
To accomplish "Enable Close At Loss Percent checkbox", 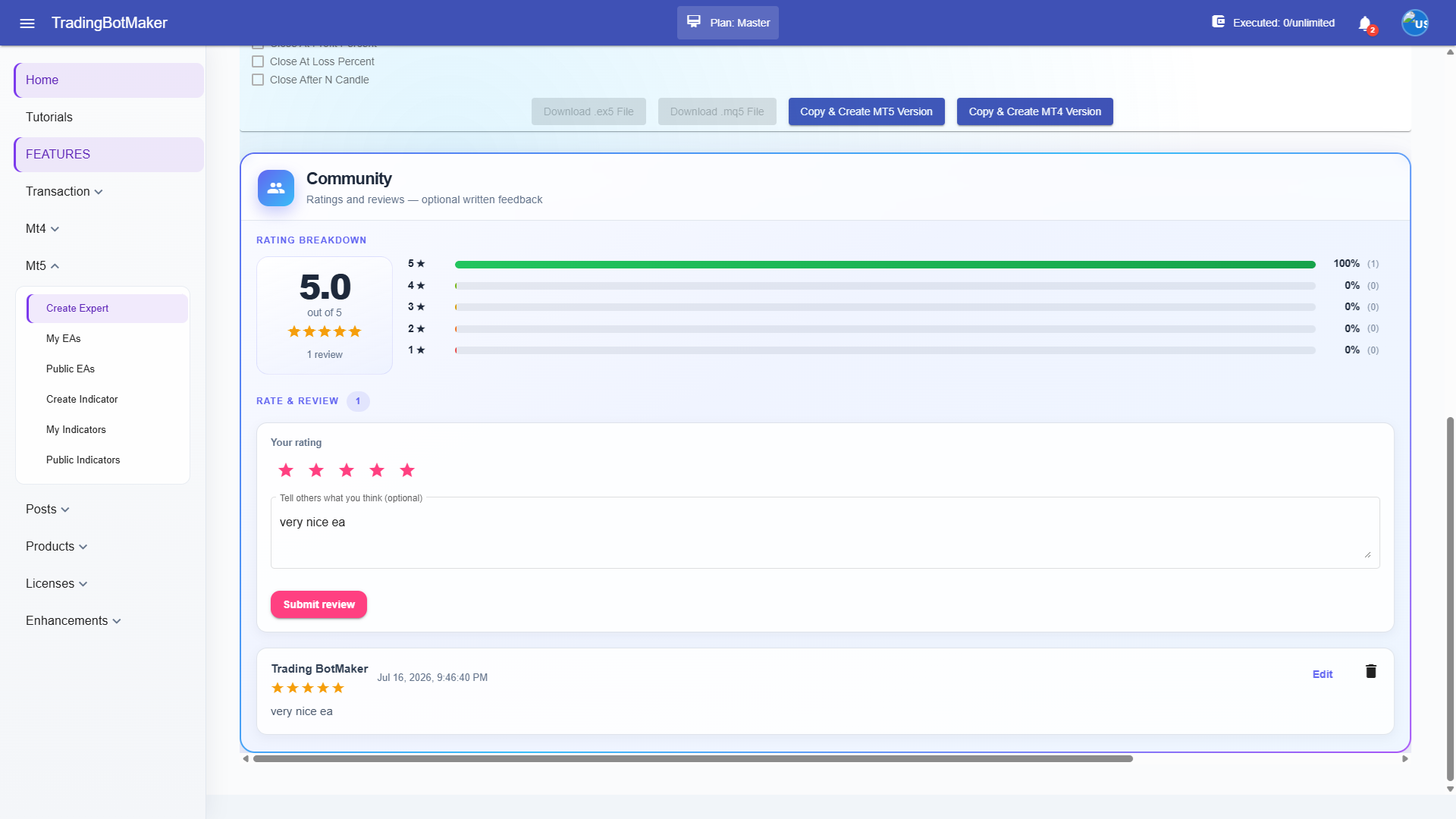I will click(258, 61).
